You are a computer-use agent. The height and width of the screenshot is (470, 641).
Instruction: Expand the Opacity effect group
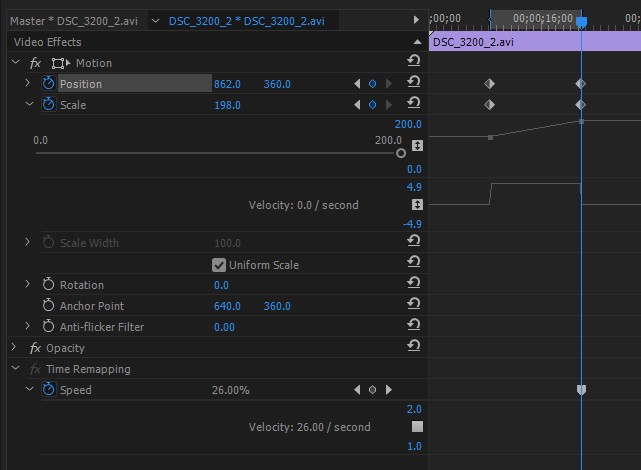[13, 347]
